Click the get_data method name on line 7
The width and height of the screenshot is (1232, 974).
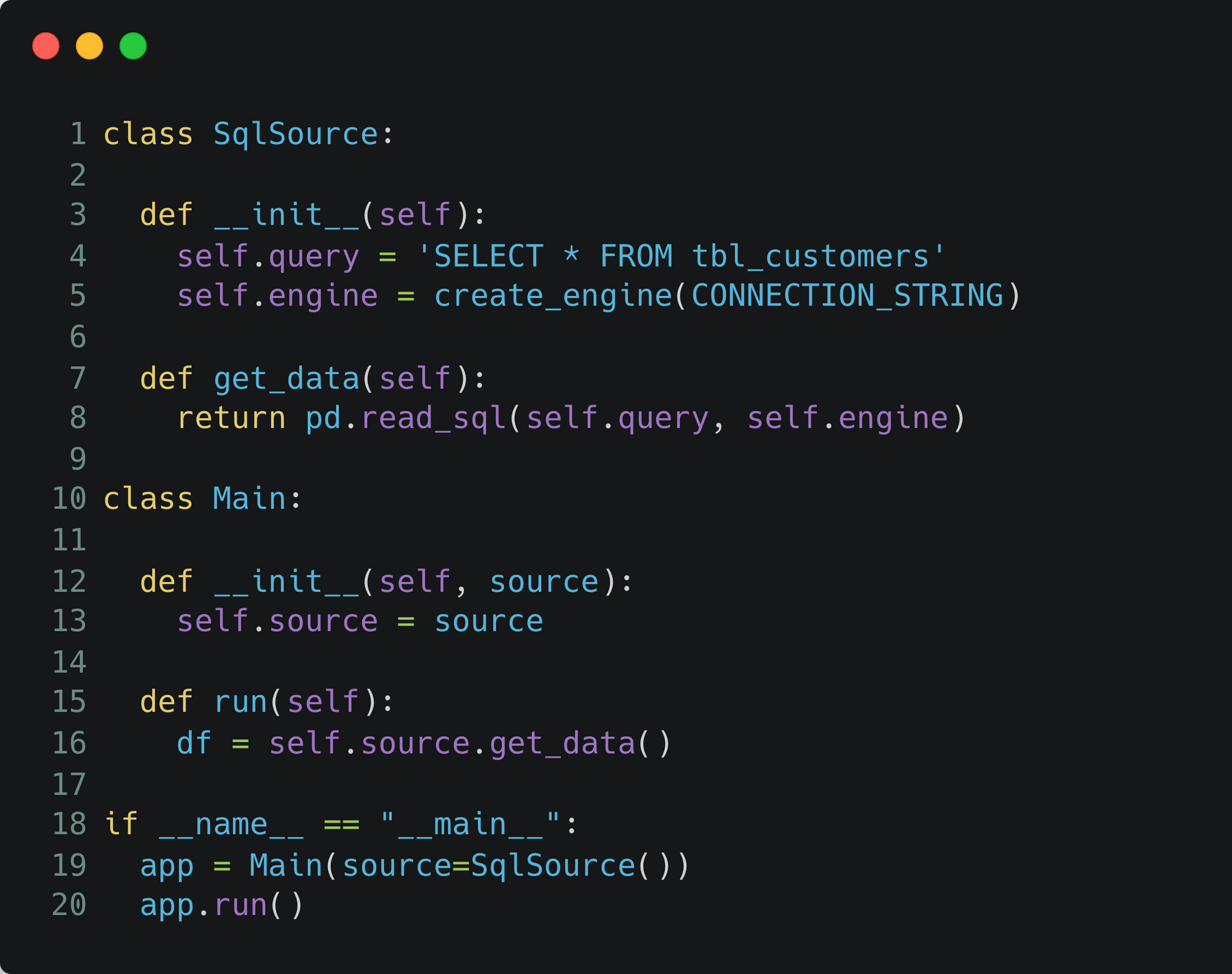pos(286,379)
